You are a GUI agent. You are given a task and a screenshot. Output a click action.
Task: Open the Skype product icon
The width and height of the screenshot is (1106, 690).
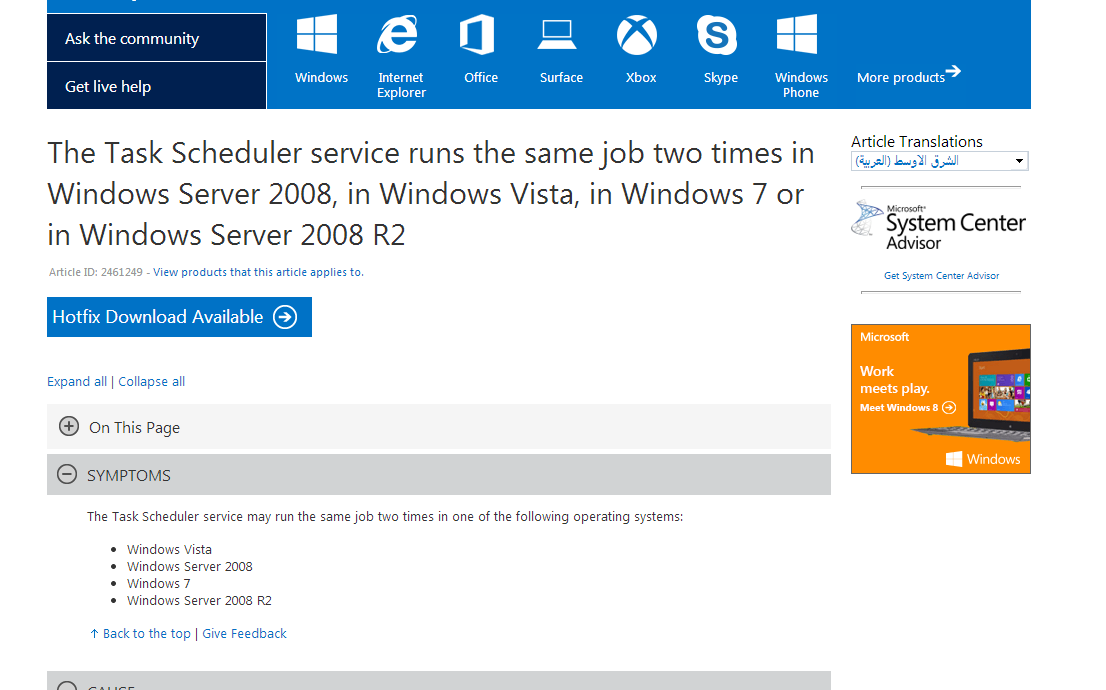point(717,35)
